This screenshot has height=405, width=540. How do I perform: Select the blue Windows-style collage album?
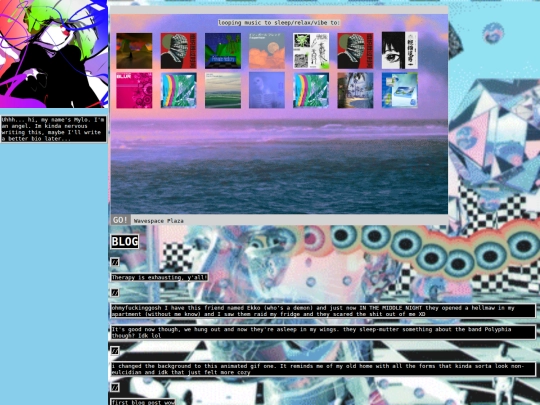399,90
